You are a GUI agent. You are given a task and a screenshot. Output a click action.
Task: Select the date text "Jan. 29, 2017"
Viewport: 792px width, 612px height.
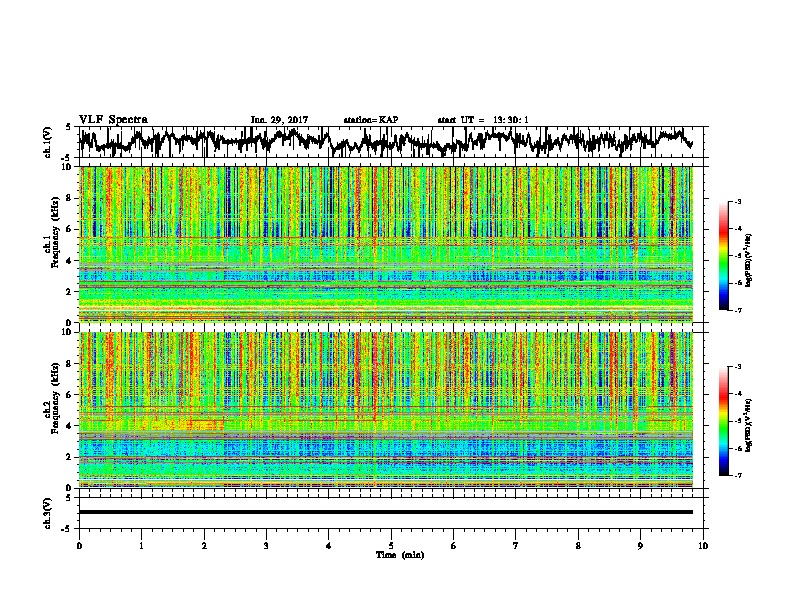(279, 120)
